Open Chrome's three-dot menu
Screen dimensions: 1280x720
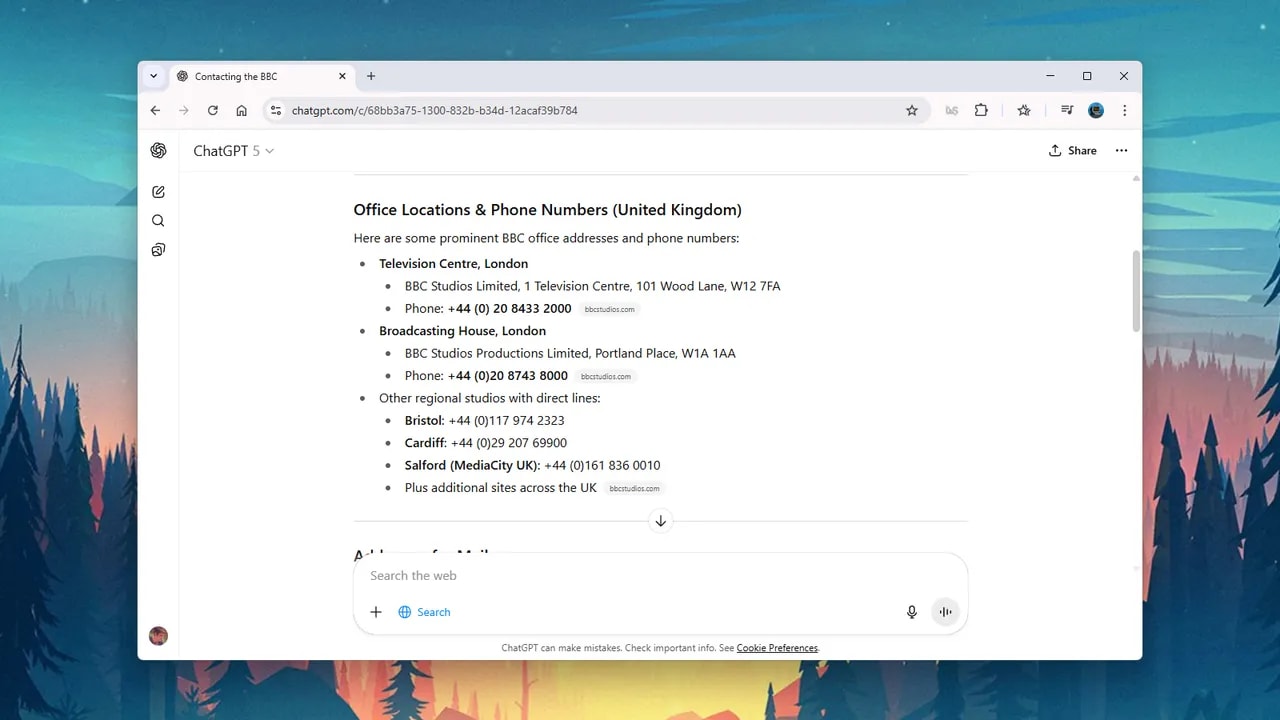(1124, 111)
